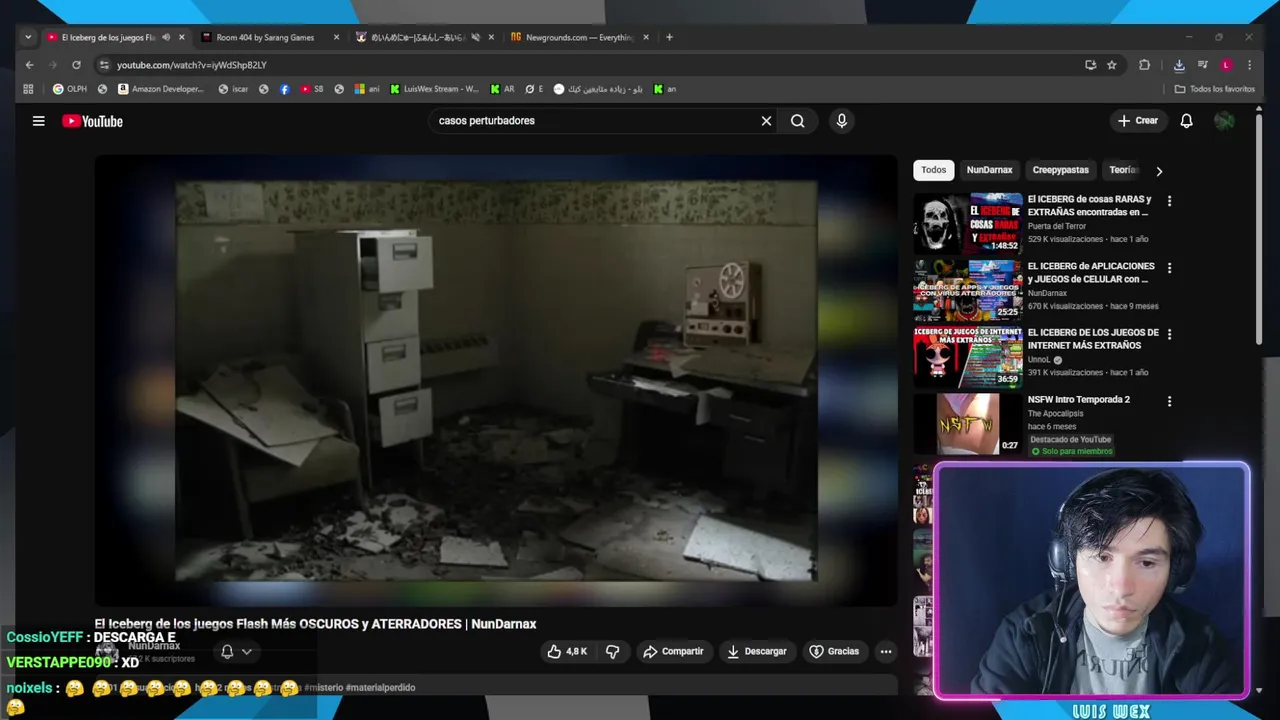1280x720 pixels.
Task: Click the video player frame
Action: tap(496, 380)
